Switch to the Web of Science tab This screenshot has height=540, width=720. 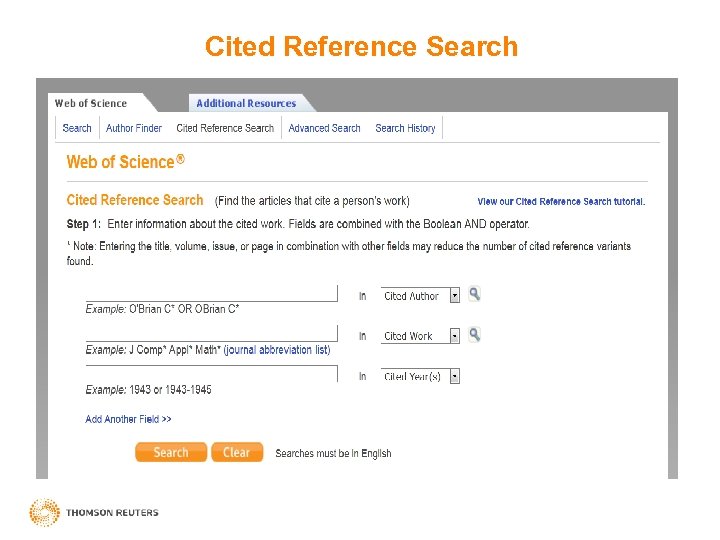91,103
